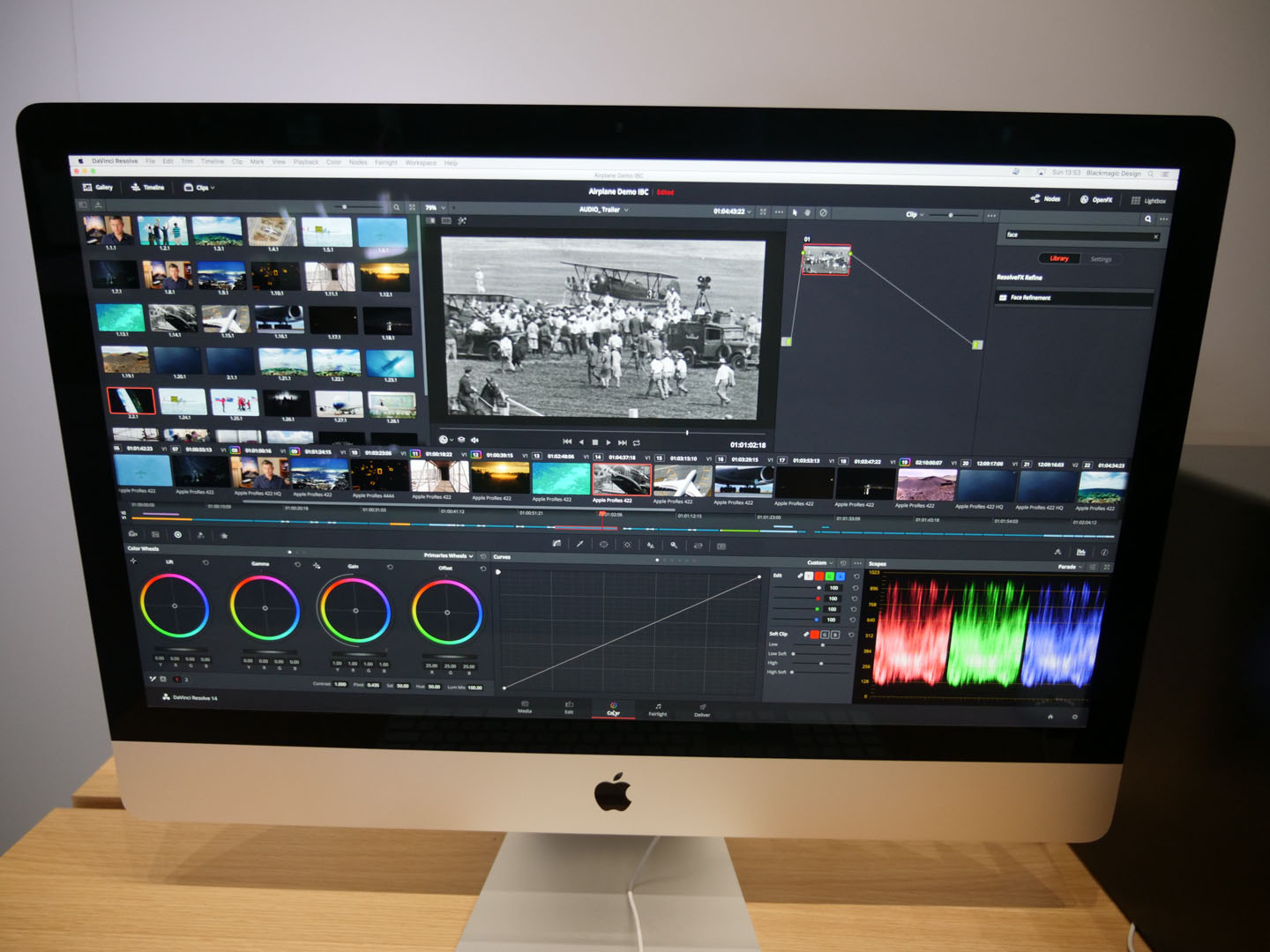Go to the Deliver page
The image size is (1270, 952).
pyautogui.click(x=702, y=710)
